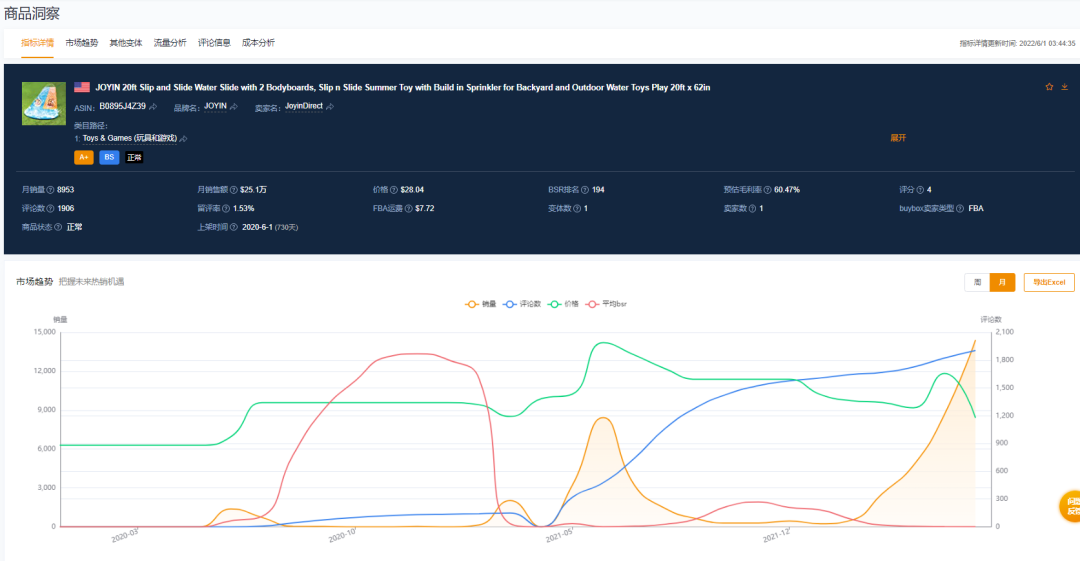Click the star favorite icon for the product
The width and height of the screenshot is (1080, 561).
click(1049, 87)
